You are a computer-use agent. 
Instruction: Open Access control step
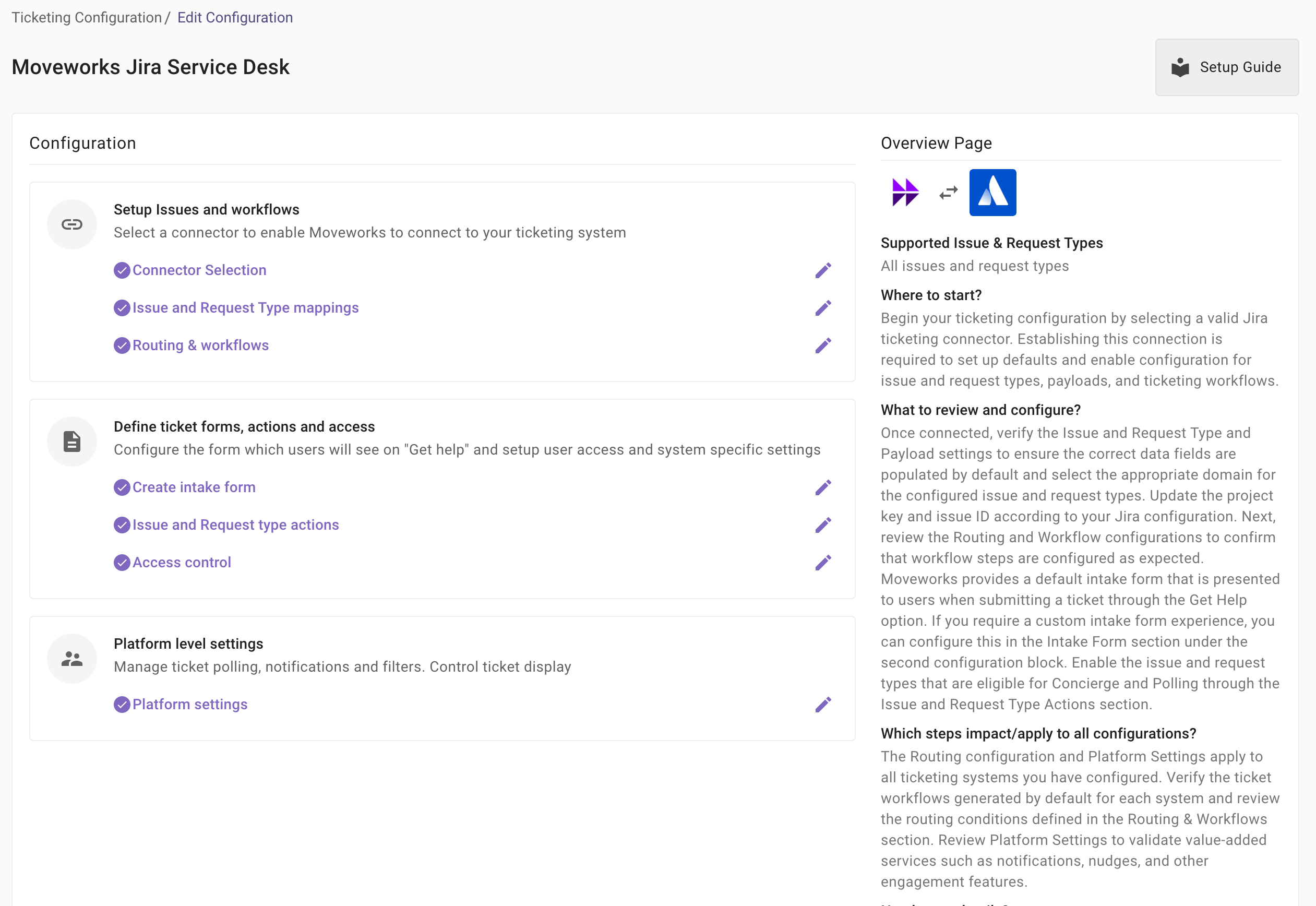pos(182,563)
